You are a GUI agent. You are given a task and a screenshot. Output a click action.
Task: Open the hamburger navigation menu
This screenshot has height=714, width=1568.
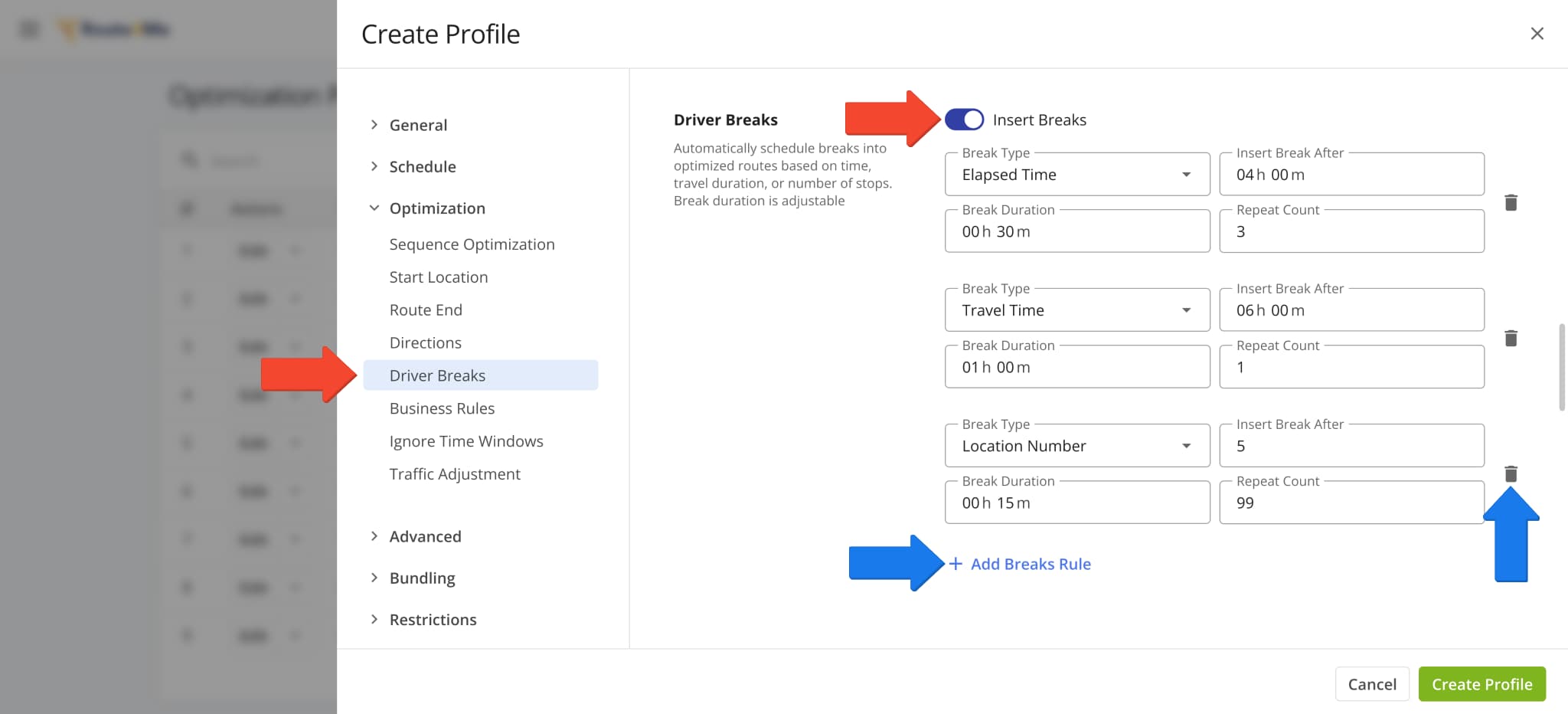click(x=28, y=28)
